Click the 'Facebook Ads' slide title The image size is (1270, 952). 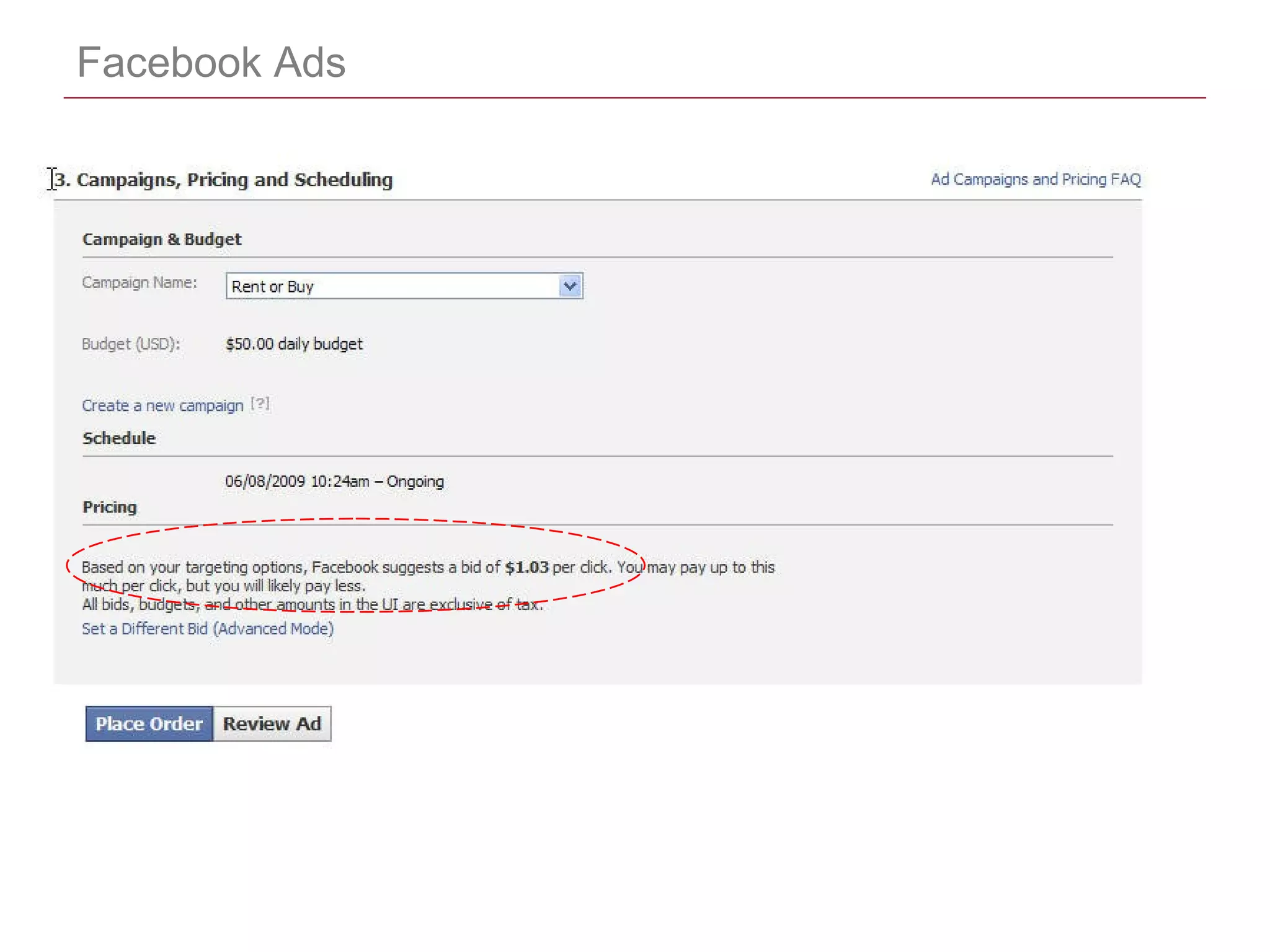211,62
